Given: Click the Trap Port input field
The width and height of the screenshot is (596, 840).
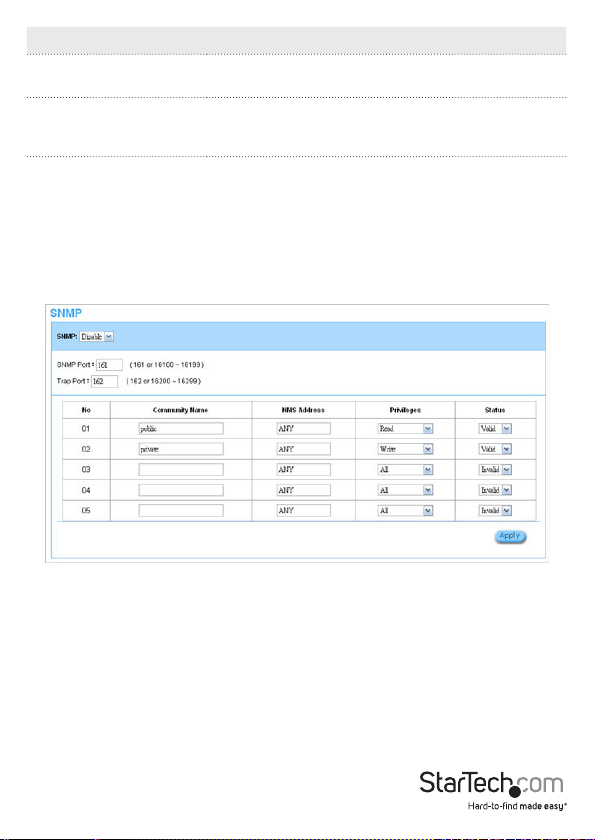Looking at the screenshot, I should (104, 381).
